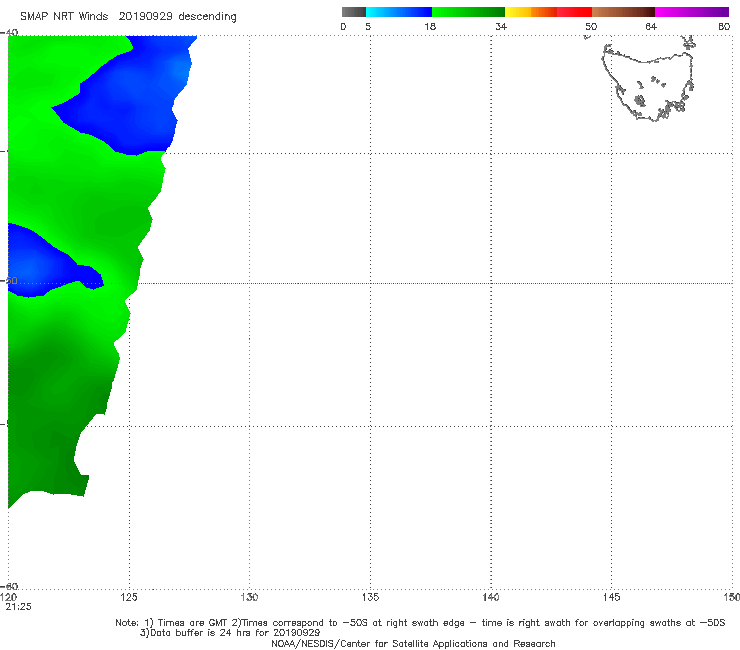Viewport: 740px width, 650px height.
Task: Click the color bar label '34'
Action: click(x=501, y=27)
